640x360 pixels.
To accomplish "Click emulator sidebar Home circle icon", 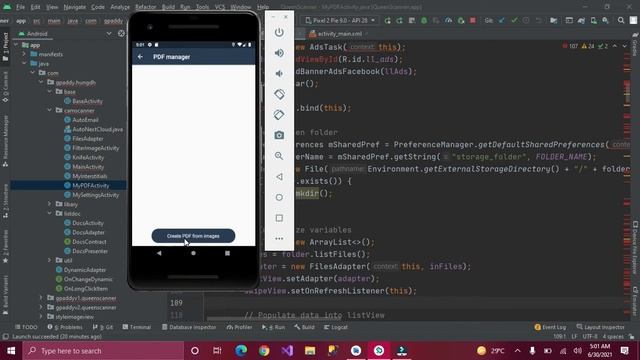I will pos(279,198).
